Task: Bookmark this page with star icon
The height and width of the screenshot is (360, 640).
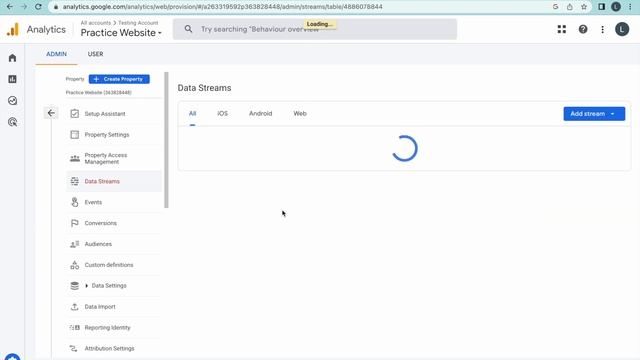Action: click(x=584, y=7)
